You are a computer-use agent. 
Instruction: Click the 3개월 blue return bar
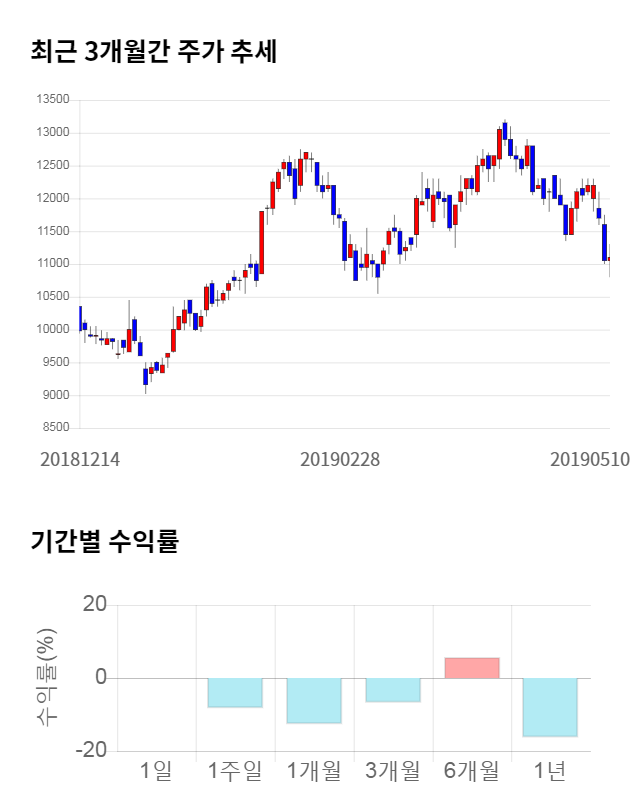tap(393, 689)
